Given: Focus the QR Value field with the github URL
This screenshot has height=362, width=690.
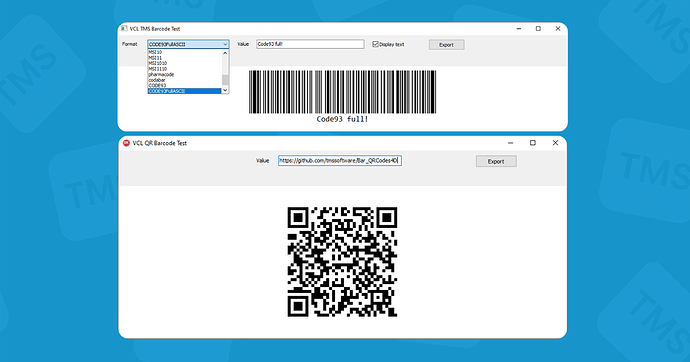Looking at the screenshot, I should point(340,161).
